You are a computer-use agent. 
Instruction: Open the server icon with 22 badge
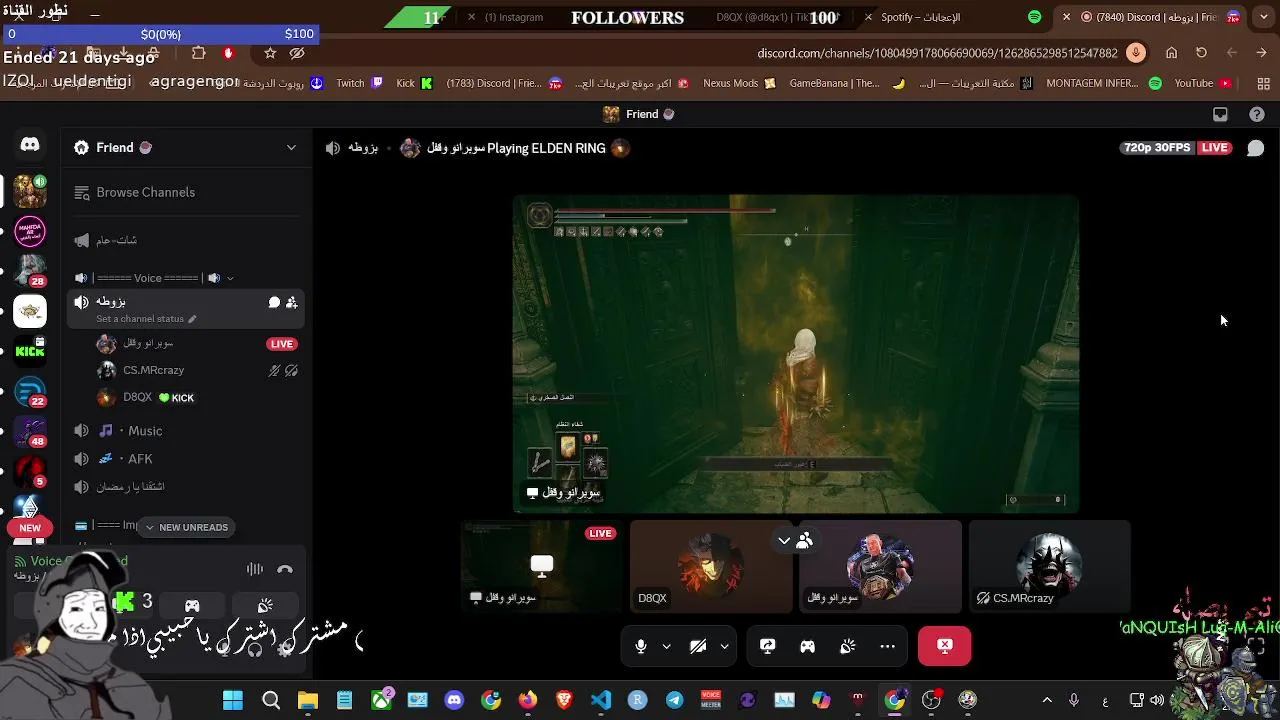(30, 391)
